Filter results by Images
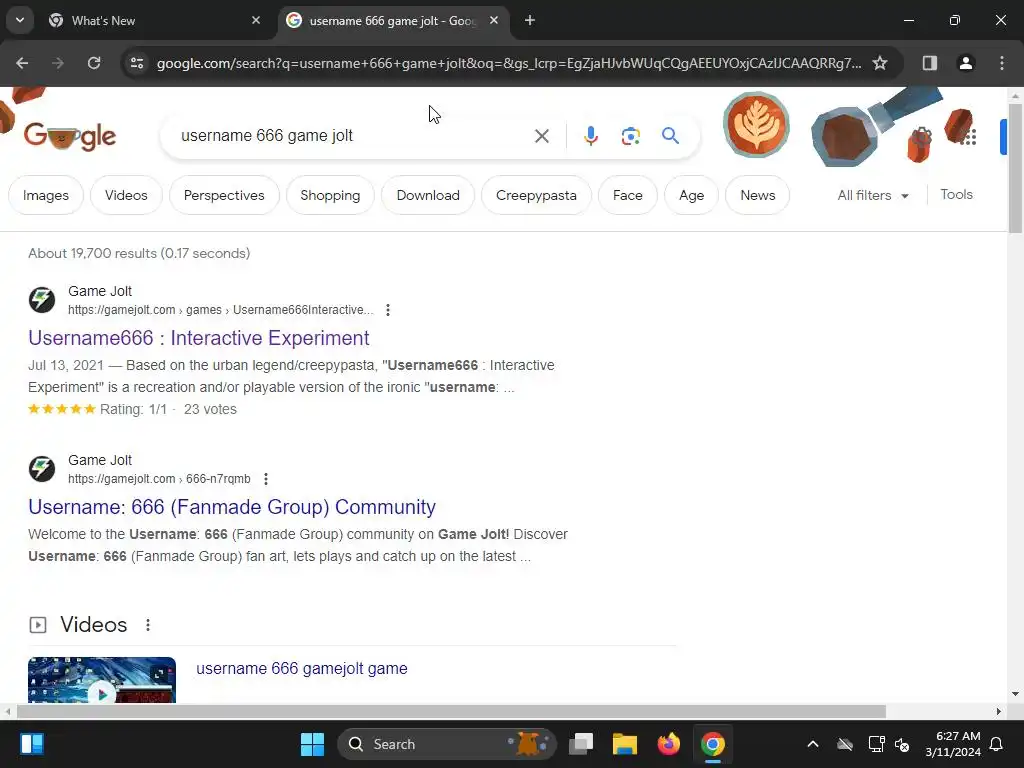This screenshot has height=768, width=1024. click(46, 195)
